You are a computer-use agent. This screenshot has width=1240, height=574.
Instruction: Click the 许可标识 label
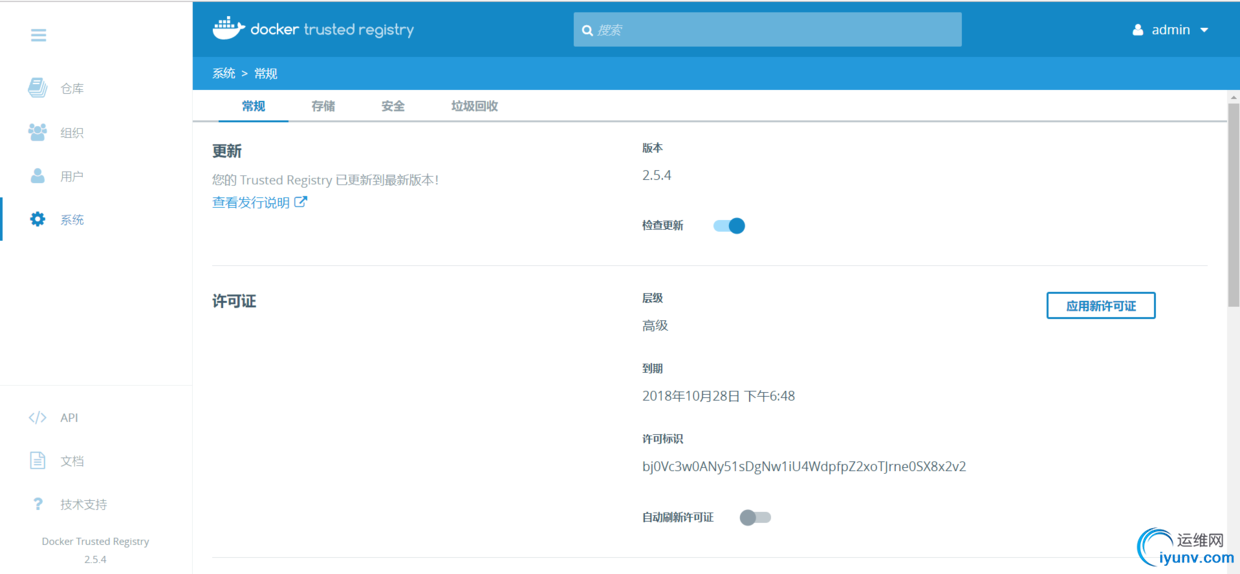coord(663,439)
